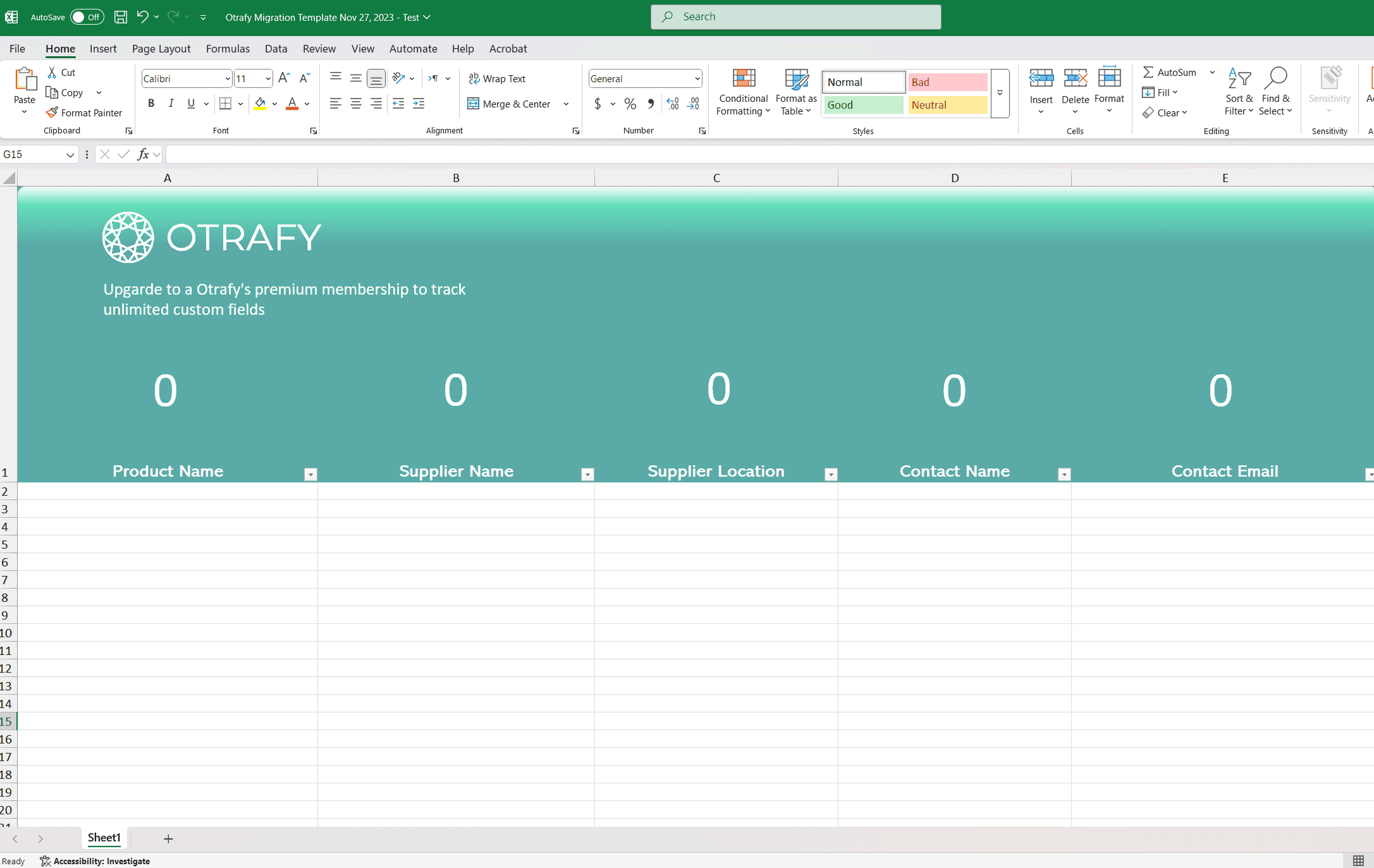The image size is (1374, 868).
Task: Add a new sheet with the plus button
Action: (x=168, y=839)
